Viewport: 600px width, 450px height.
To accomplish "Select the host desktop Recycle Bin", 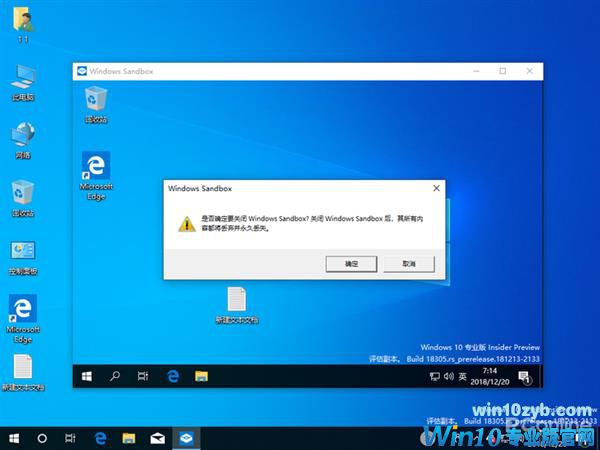I will coord(23,199).
